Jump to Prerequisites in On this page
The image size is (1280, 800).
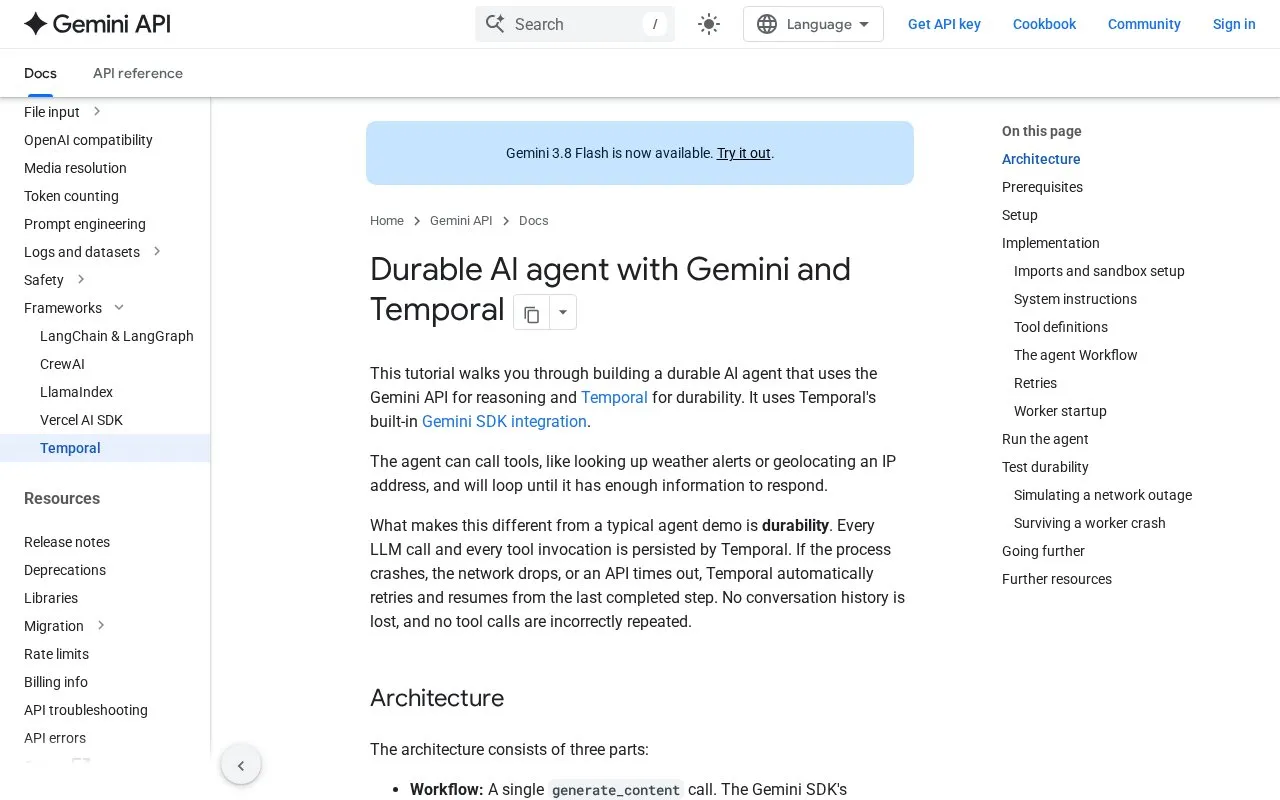[1042, 187]
